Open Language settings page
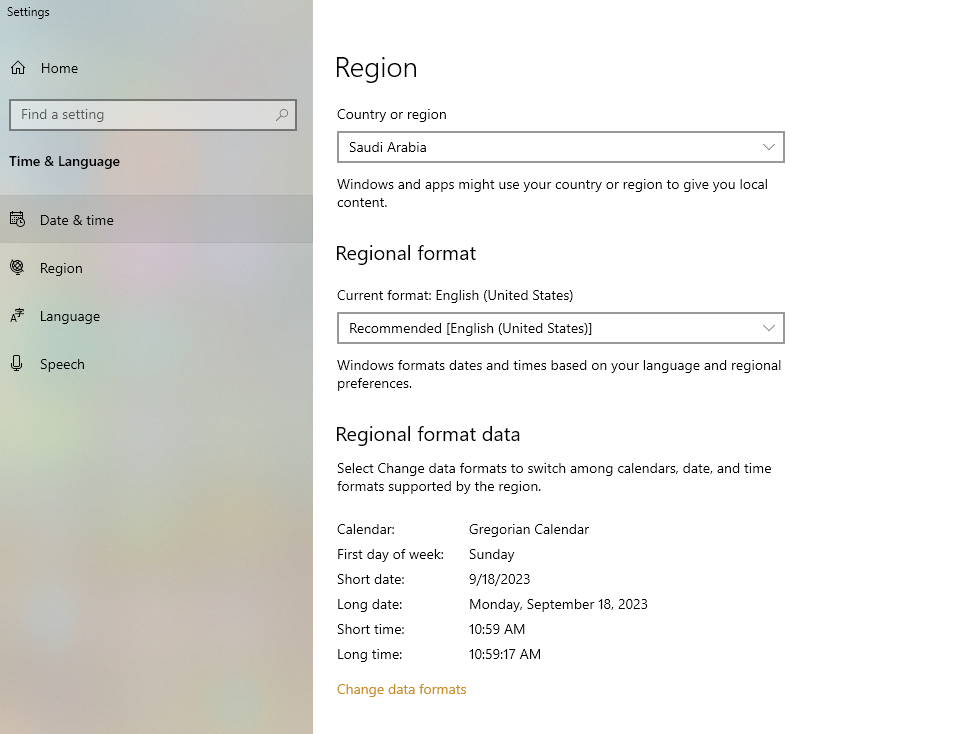979x734 pixels. coord(156,316)
